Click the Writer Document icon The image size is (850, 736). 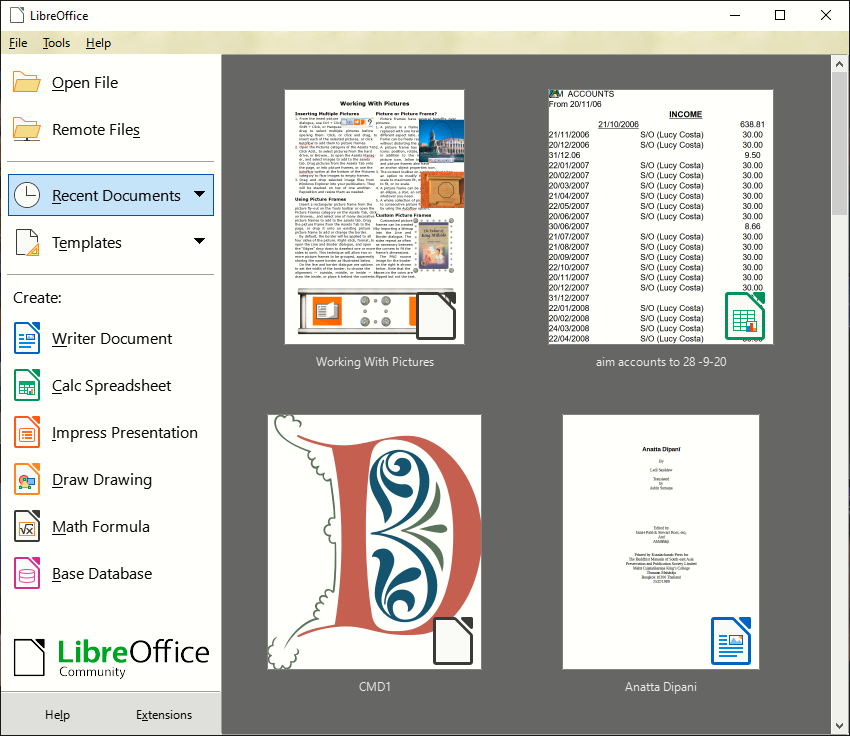[26, 339]
